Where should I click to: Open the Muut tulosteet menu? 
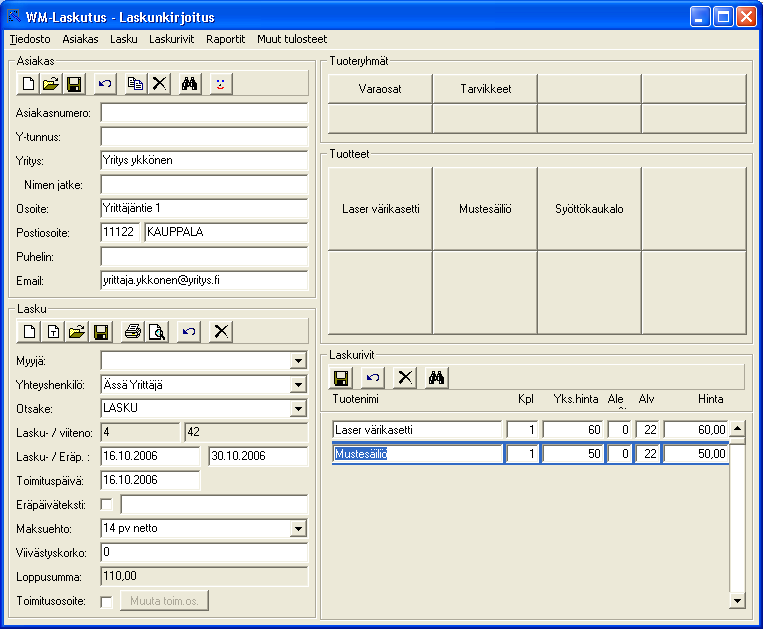(292, 39)
